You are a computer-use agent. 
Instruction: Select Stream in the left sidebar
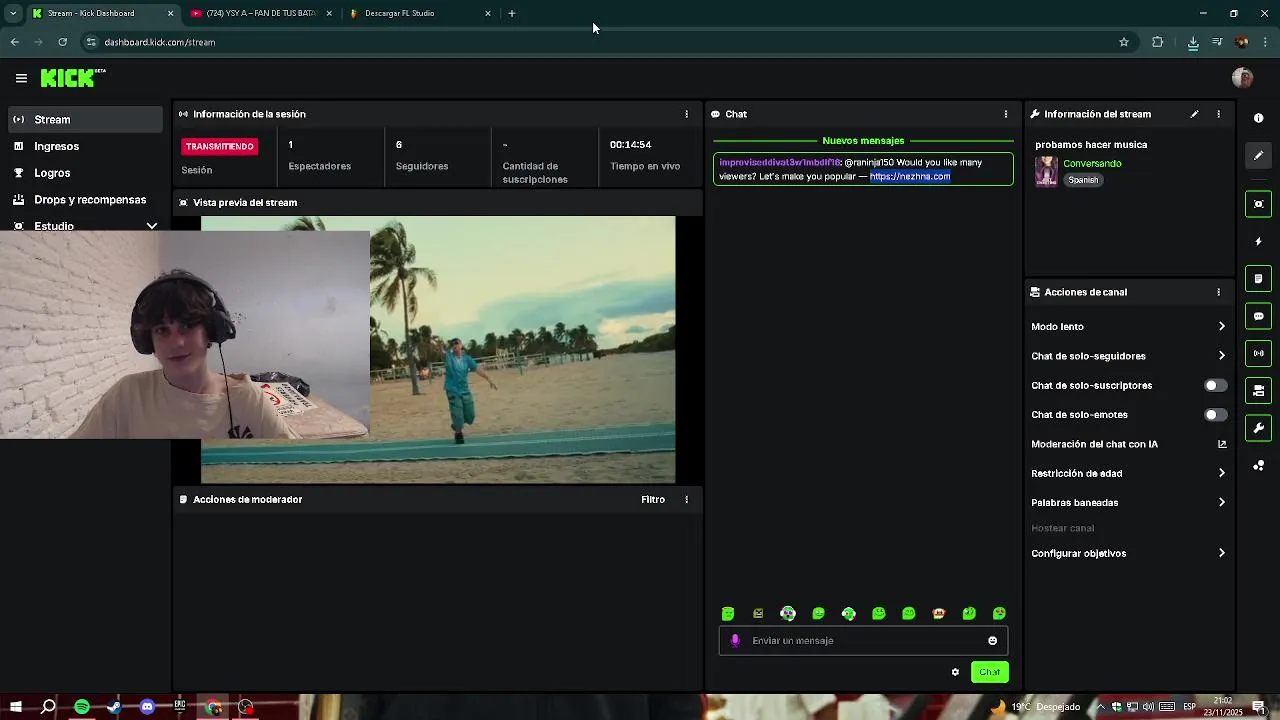(85, 119)
